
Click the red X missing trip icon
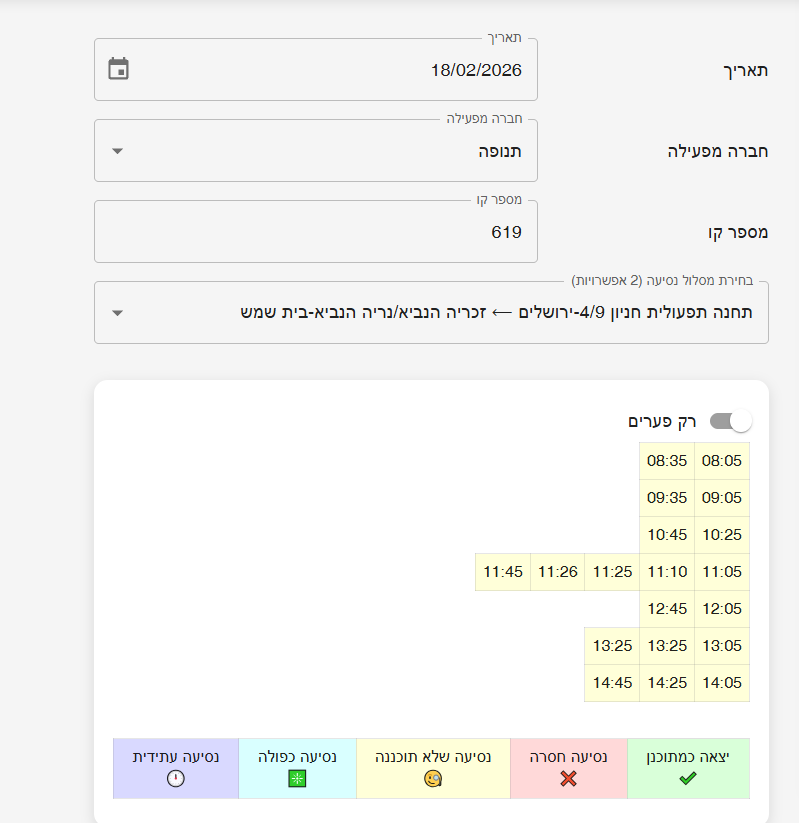(x=568, y=778)
